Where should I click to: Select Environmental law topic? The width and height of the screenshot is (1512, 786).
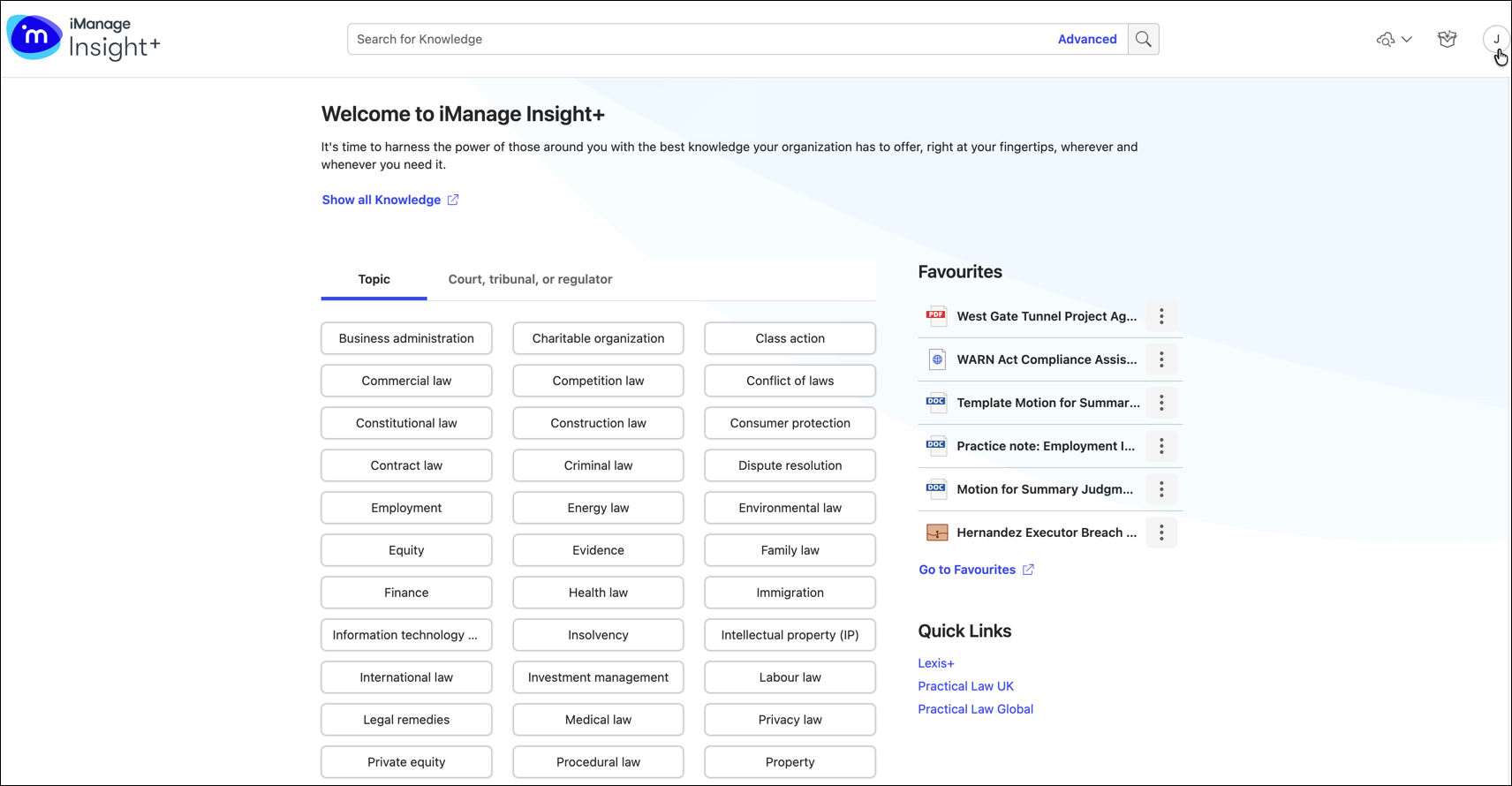[x=790, y=508]
